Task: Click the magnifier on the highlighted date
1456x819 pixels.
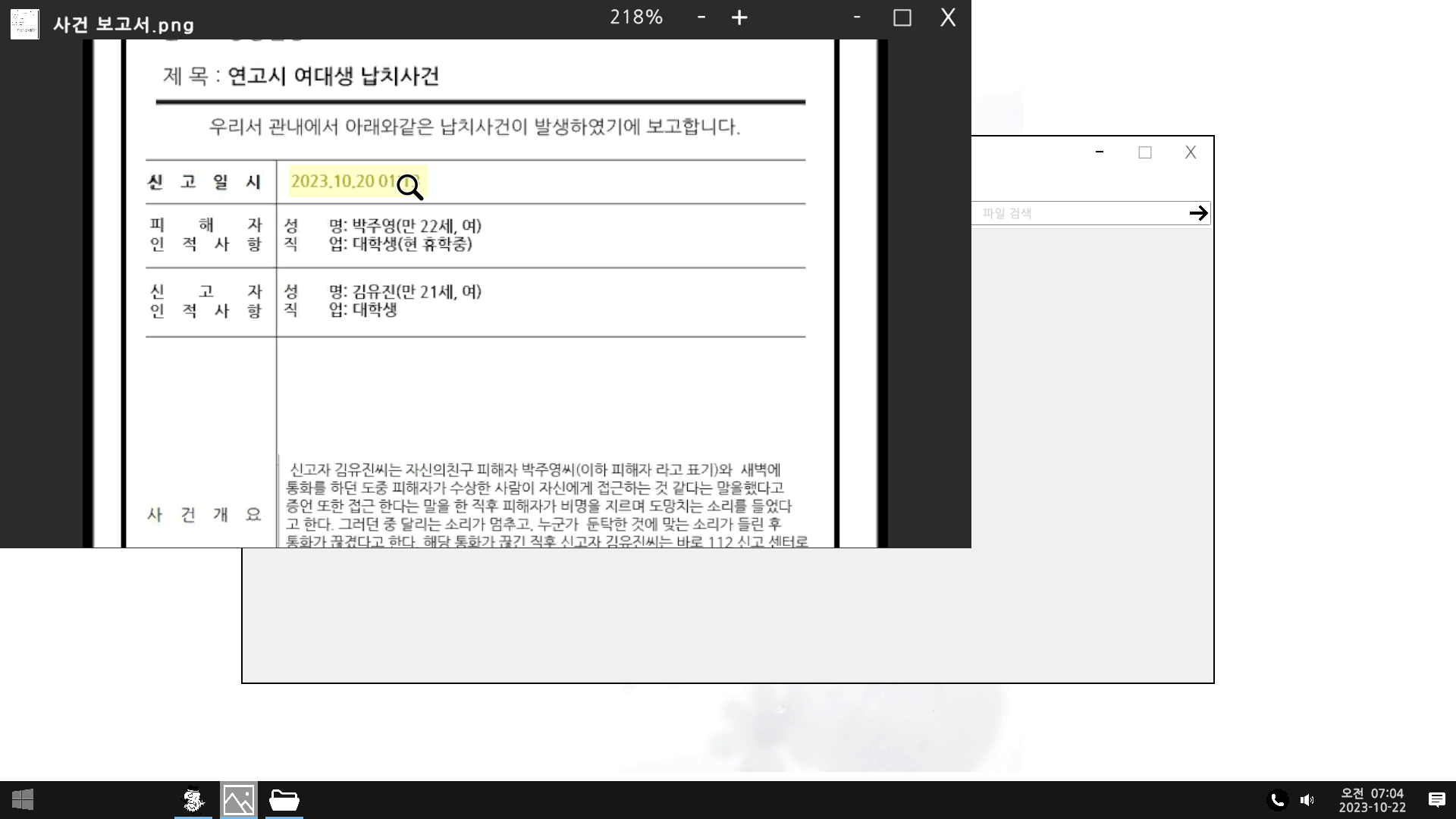Action: tap(409, 187)
